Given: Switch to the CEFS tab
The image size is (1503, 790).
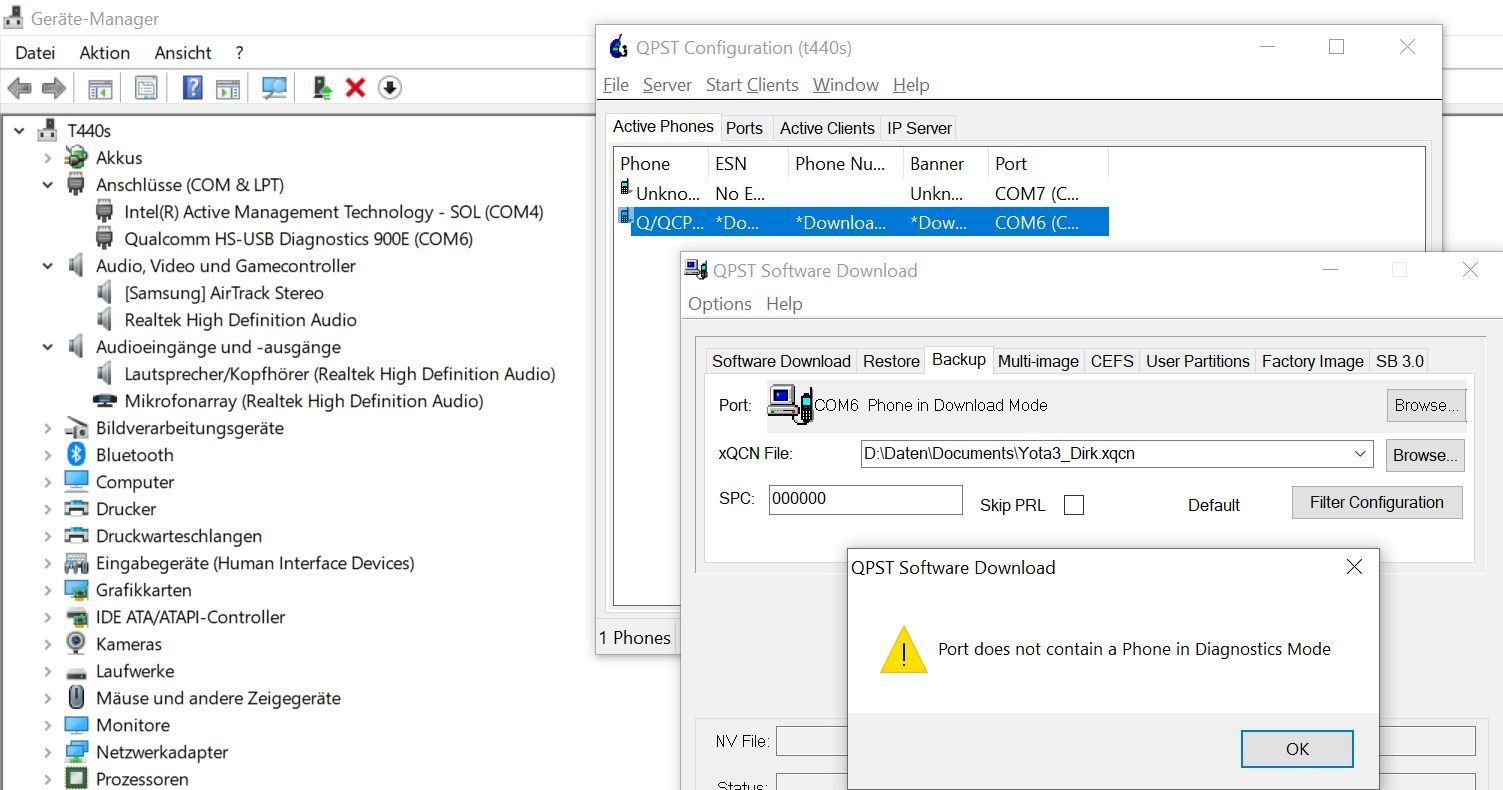Looking at the screenshot, I should point(1112,361).
